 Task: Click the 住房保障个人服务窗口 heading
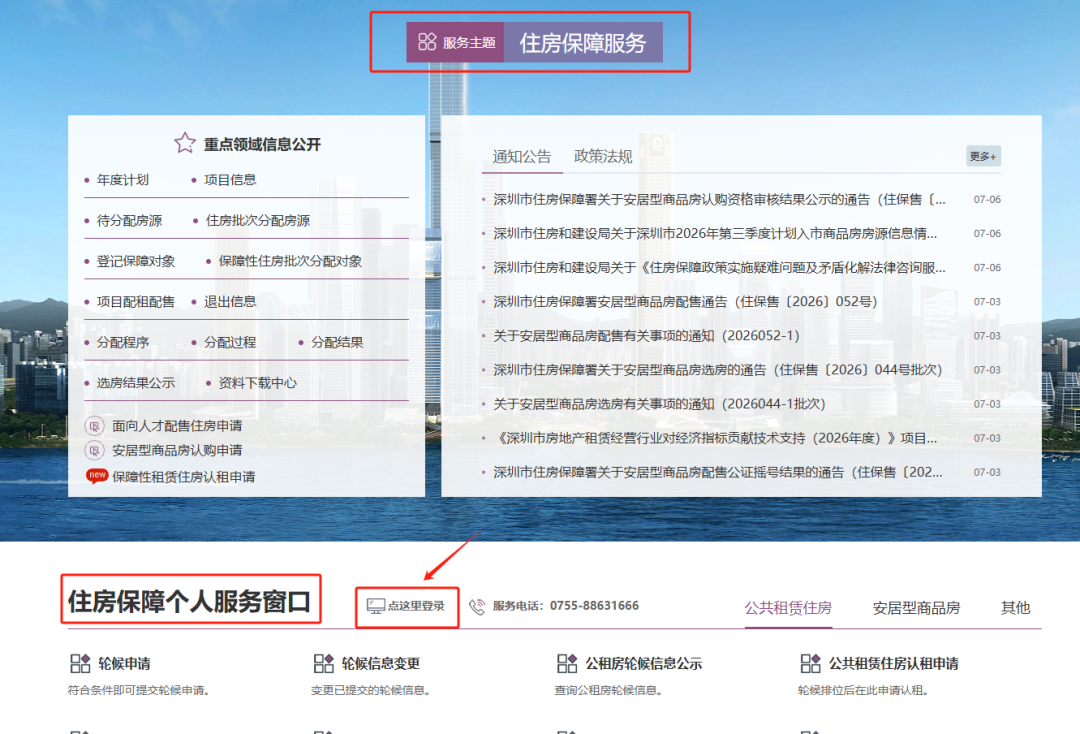pos(189,601)
